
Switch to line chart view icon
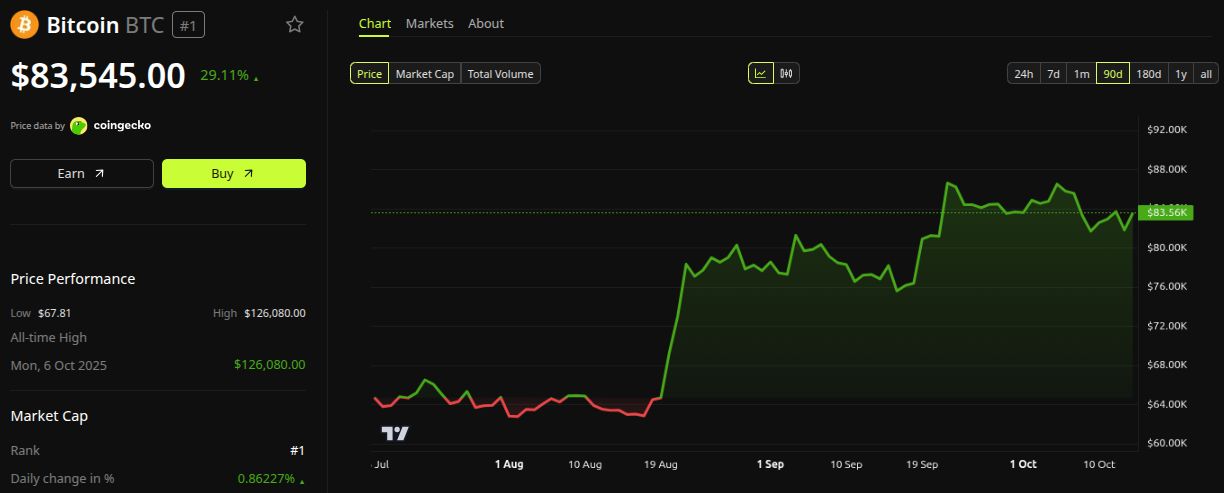tap(761, 73)
